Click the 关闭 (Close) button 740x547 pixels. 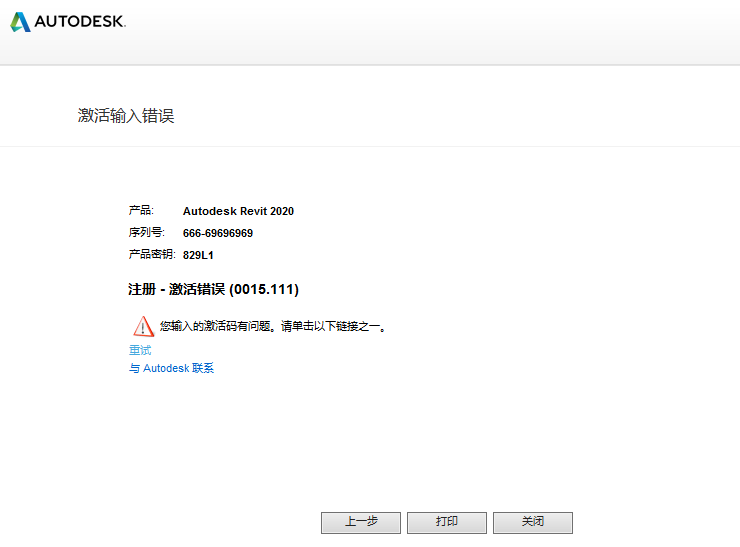click(x=533, y=522)
